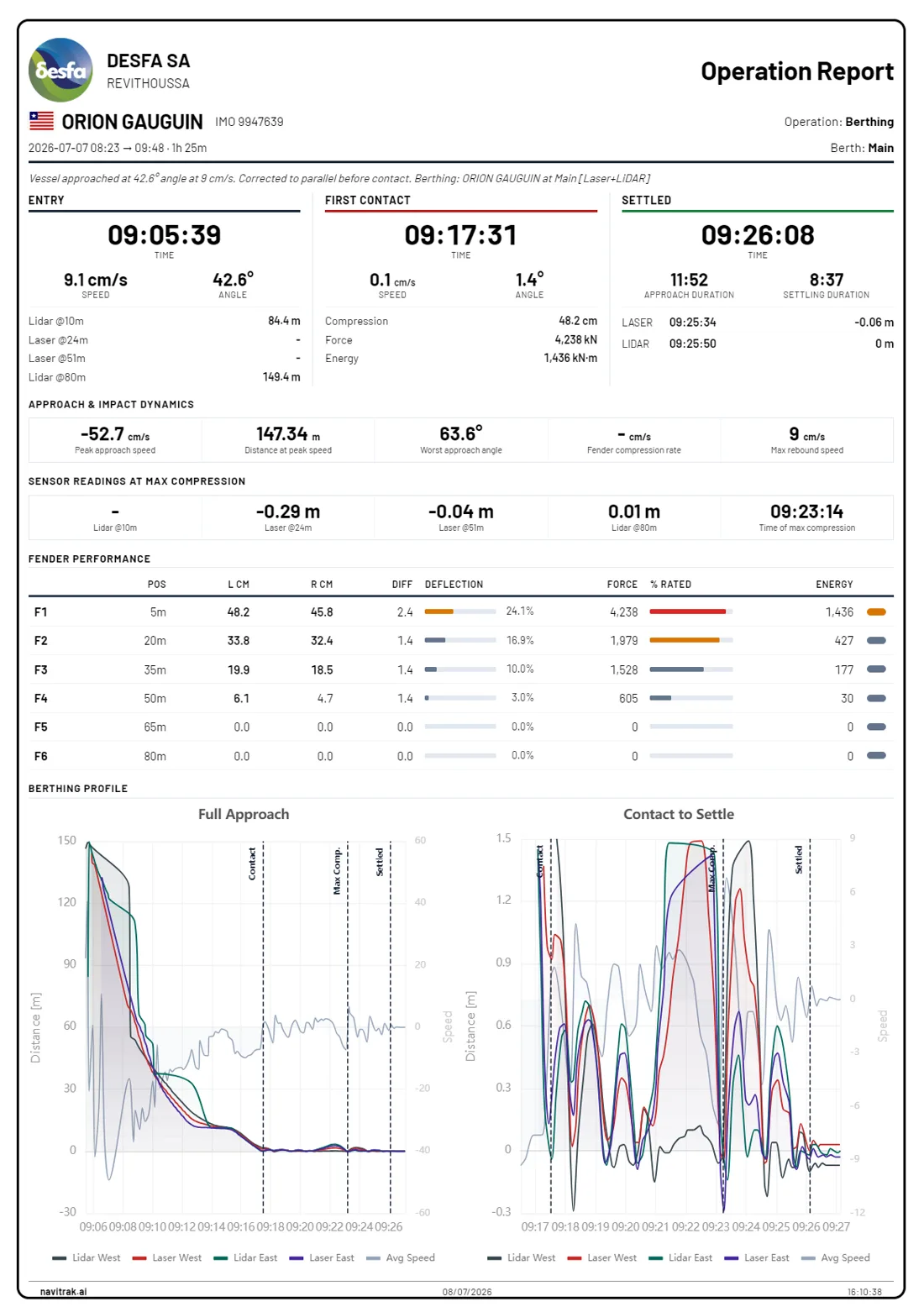This screenshot has height=1307, width=924.
Task: Click the F6 gray energy status pill
Action: pyautogui.click(x=876, y=755)
